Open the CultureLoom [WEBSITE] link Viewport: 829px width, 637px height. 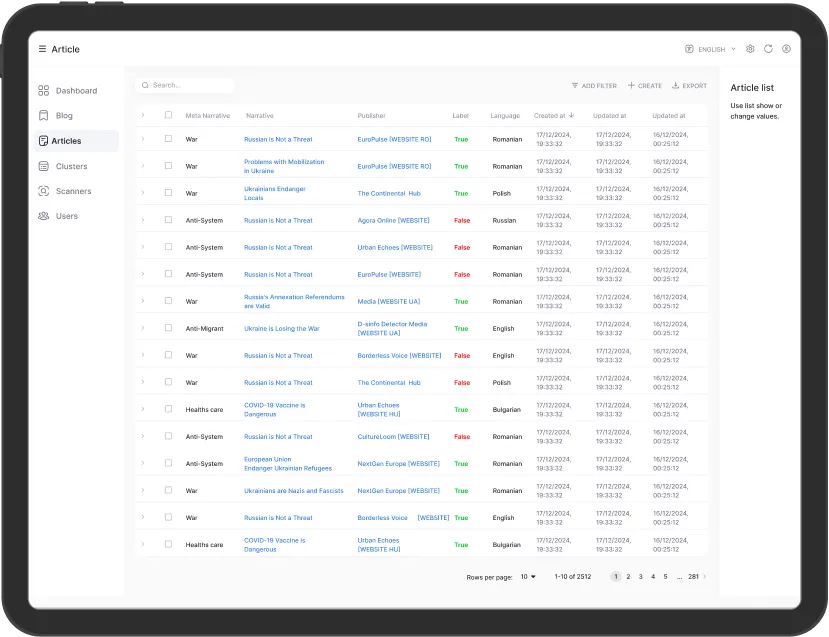(x=393, y=437)
